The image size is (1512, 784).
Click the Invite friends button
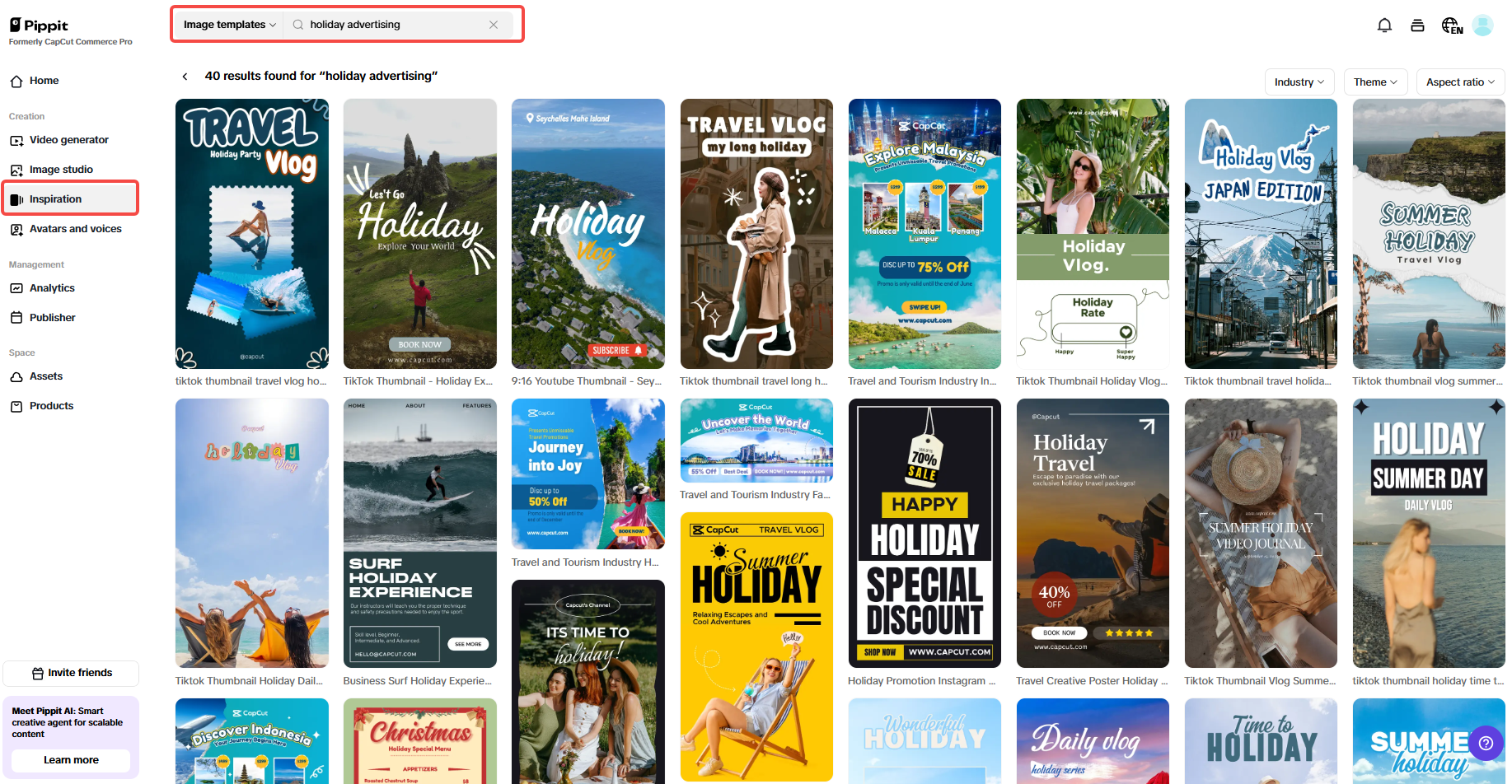tap(71, 674)
